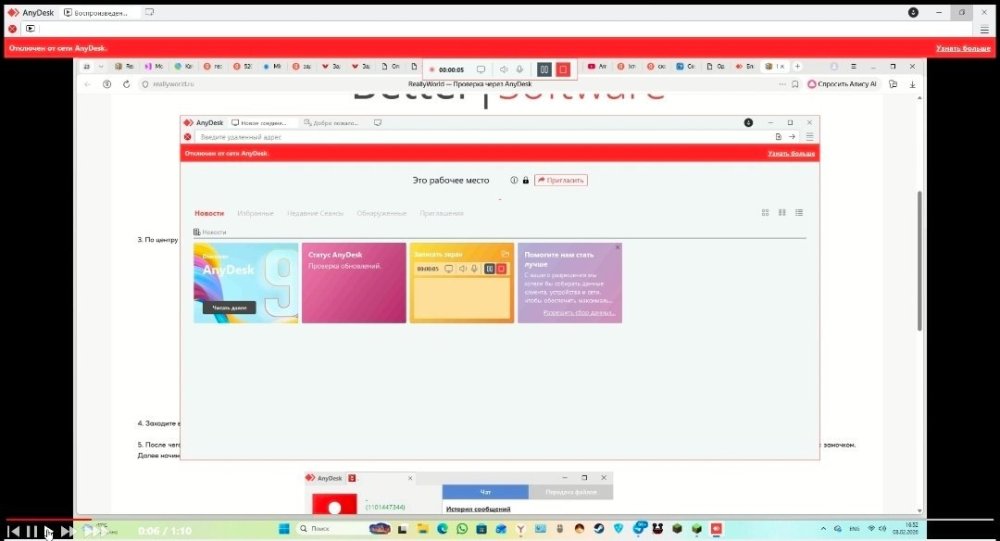
Task: Click the data collection link on the purple card
Action: click(579, 313)
